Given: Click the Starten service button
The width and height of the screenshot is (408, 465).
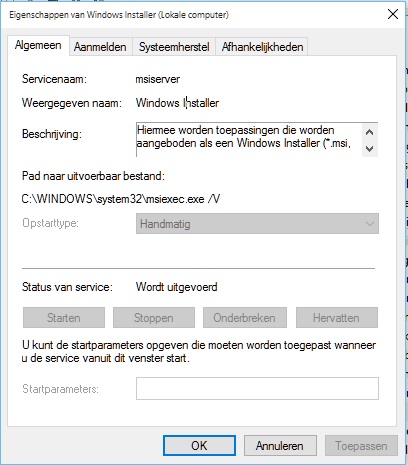Looking at the screenshot, I should 64,318.
